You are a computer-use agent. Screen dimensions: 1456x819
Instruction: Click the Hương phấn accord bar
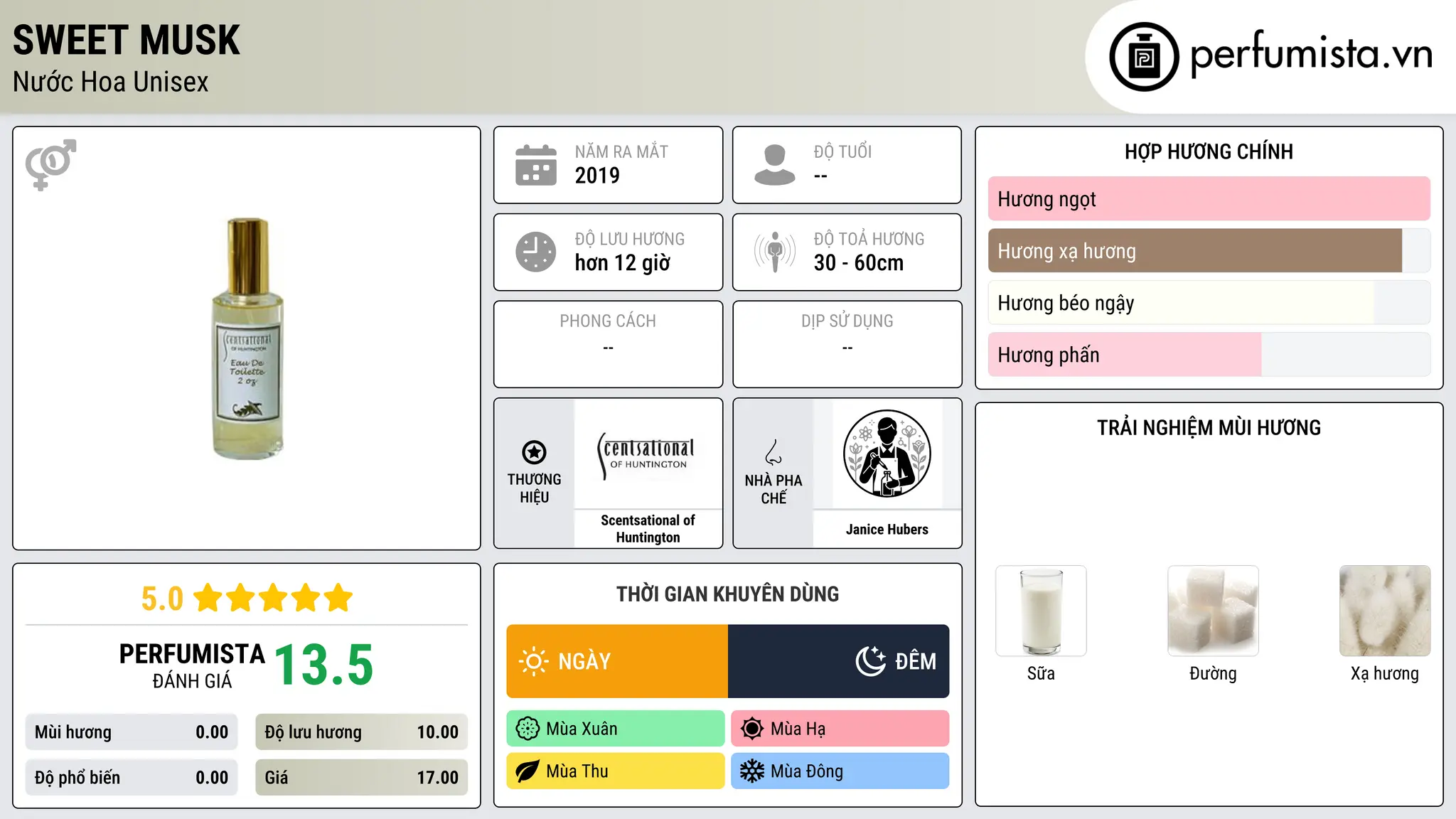(1209, 355)
